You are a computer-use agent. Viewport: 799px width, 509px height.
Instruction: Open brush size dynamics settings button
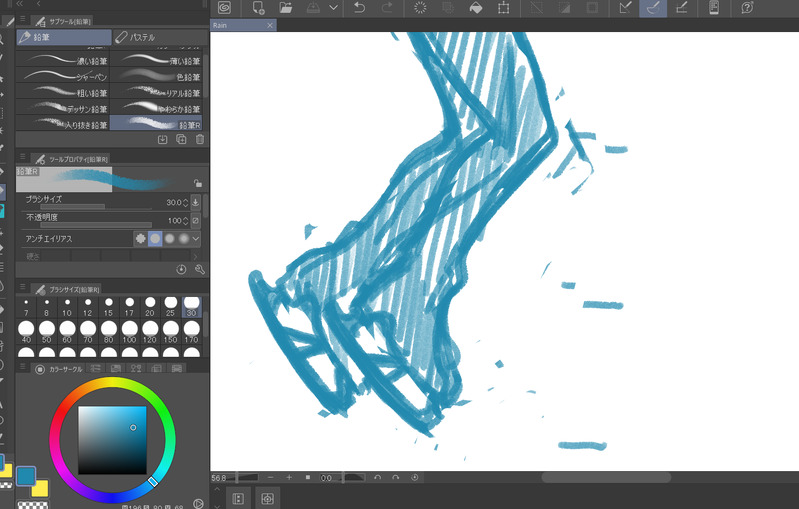click(x=195, y=202)
